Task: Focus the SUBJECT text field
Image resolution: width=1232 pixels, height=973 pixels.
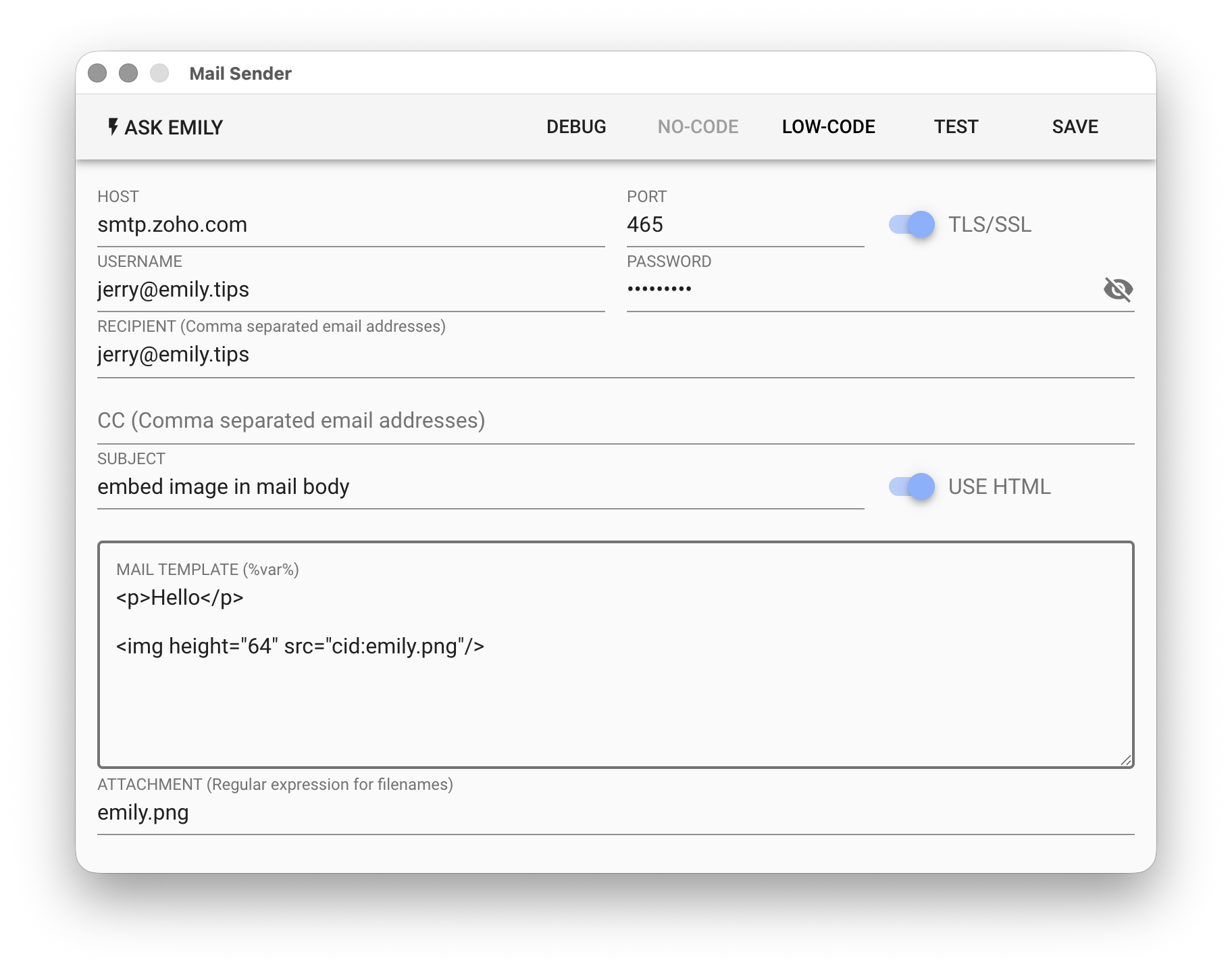Action: (x=480, y=487)
